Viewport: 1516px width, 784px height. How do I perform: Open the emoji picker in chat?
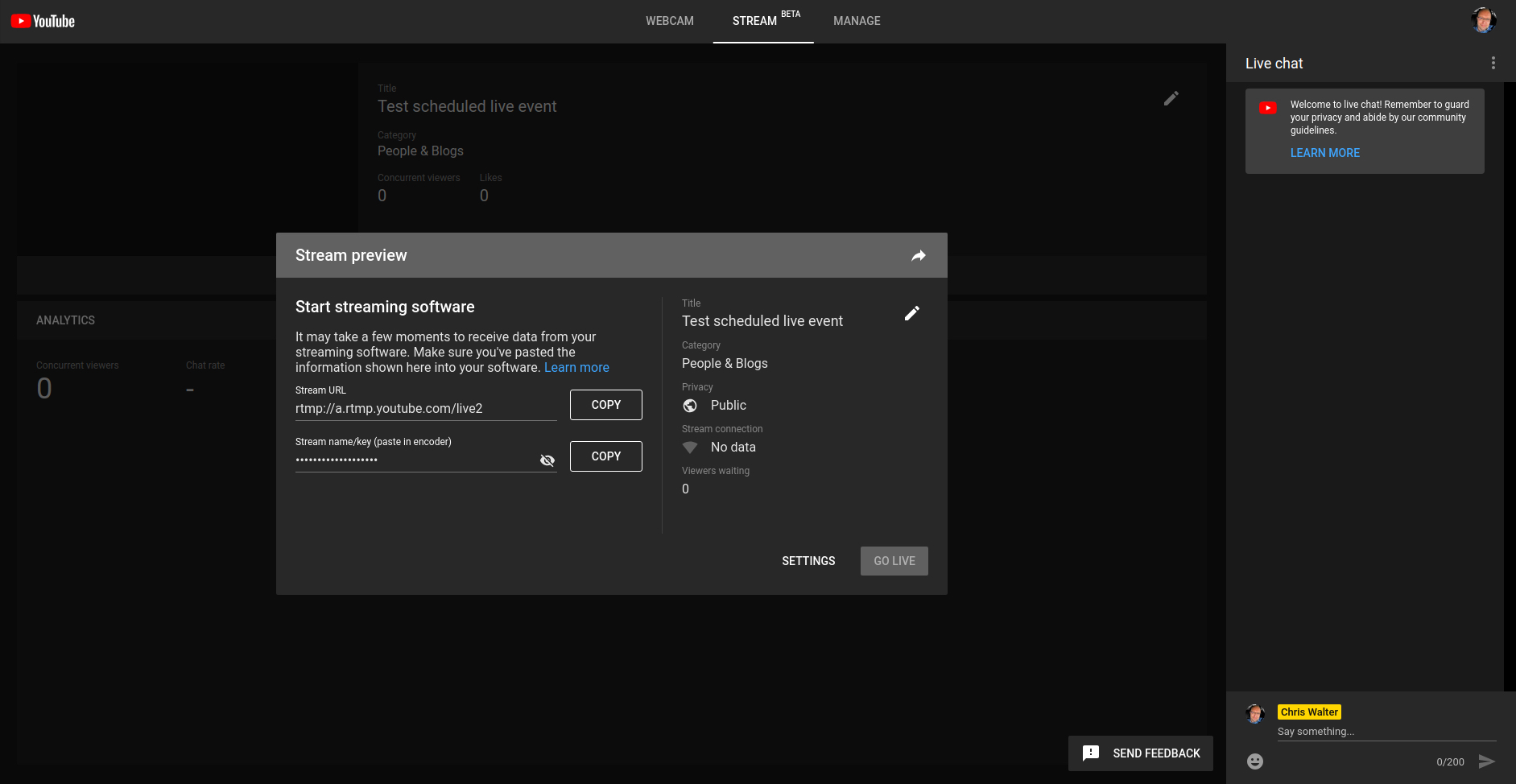[x=1254, y=761]
